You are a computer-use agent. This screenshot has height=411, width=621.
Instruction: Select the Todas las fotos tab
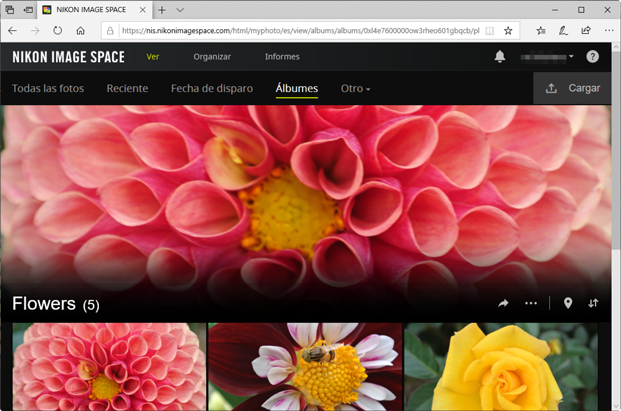point(48,89)
